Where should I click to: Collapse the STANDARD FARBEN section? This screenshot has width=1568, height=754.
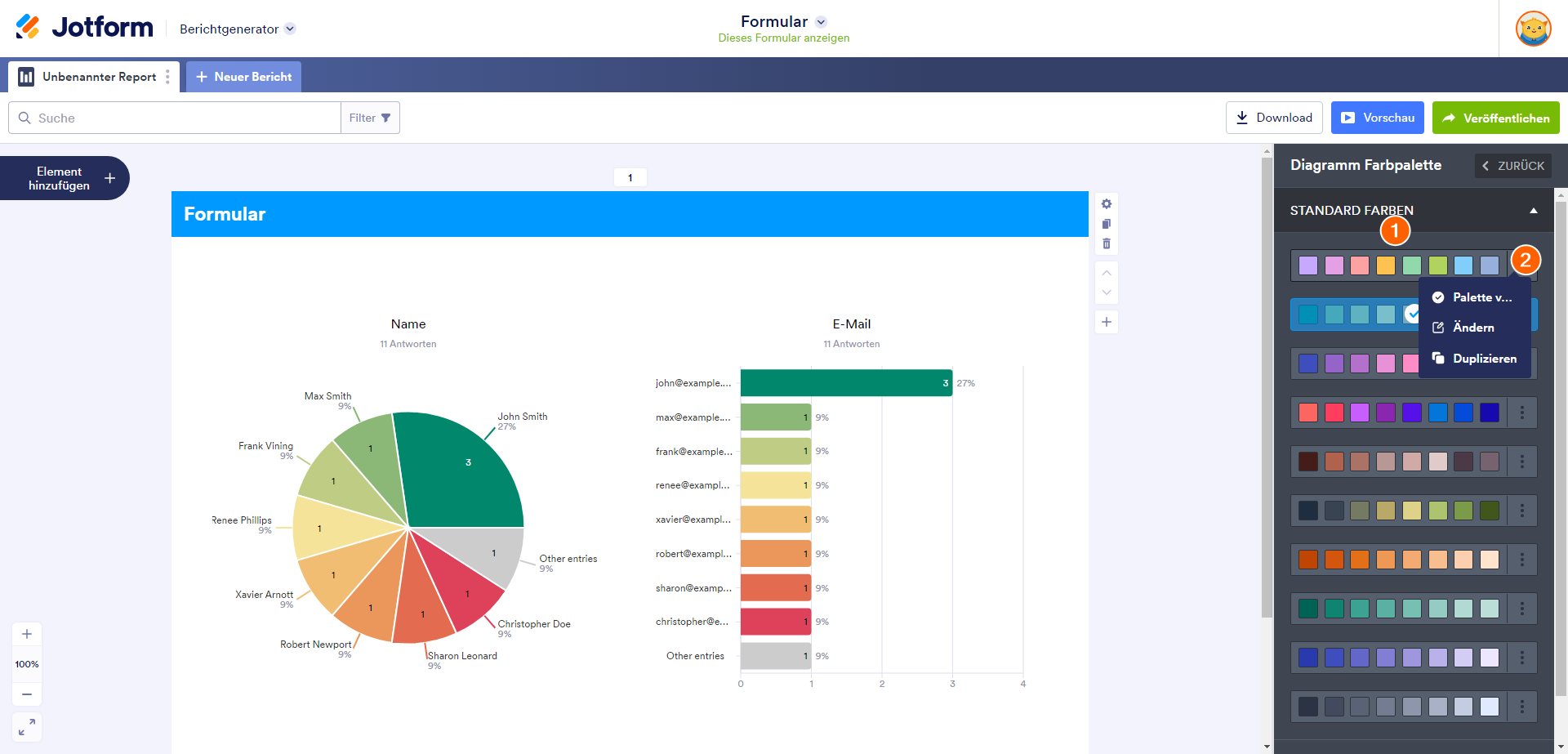click(1533, 211)
